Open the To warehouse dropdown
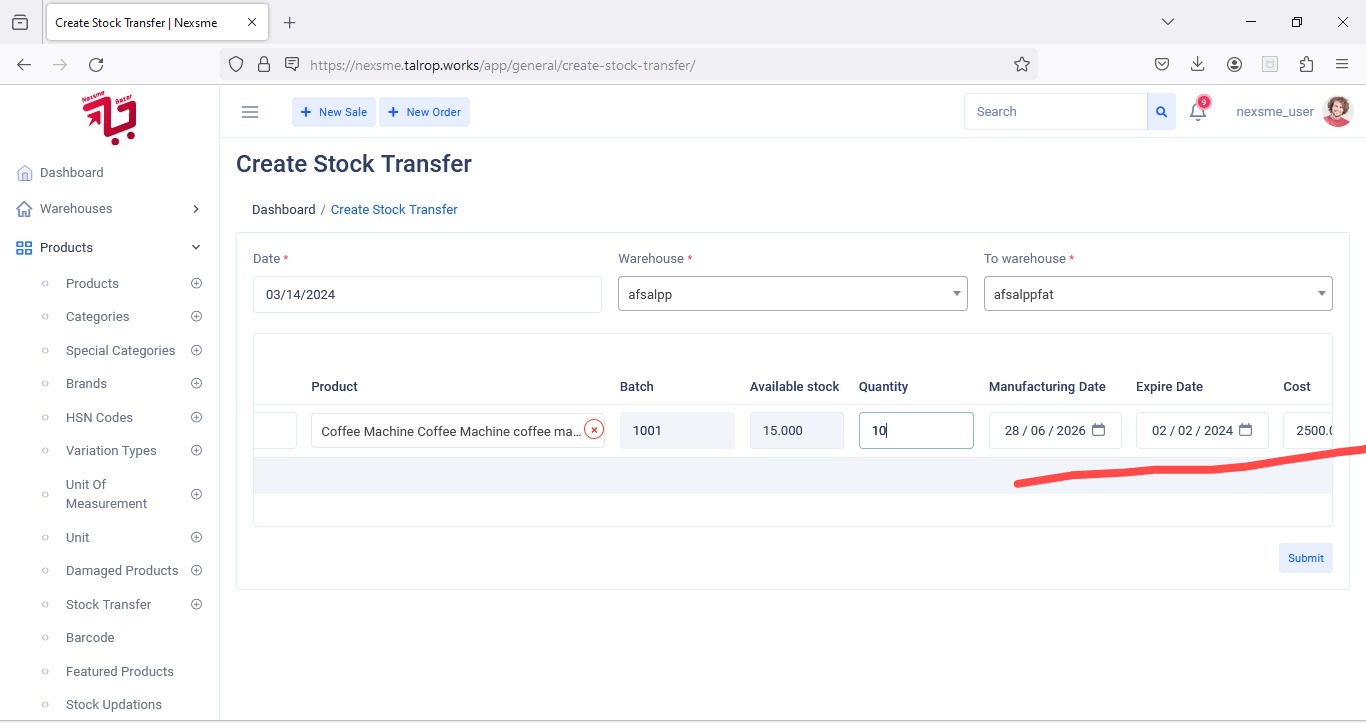Screen dimensions: 1366x723 (1157, 294)
